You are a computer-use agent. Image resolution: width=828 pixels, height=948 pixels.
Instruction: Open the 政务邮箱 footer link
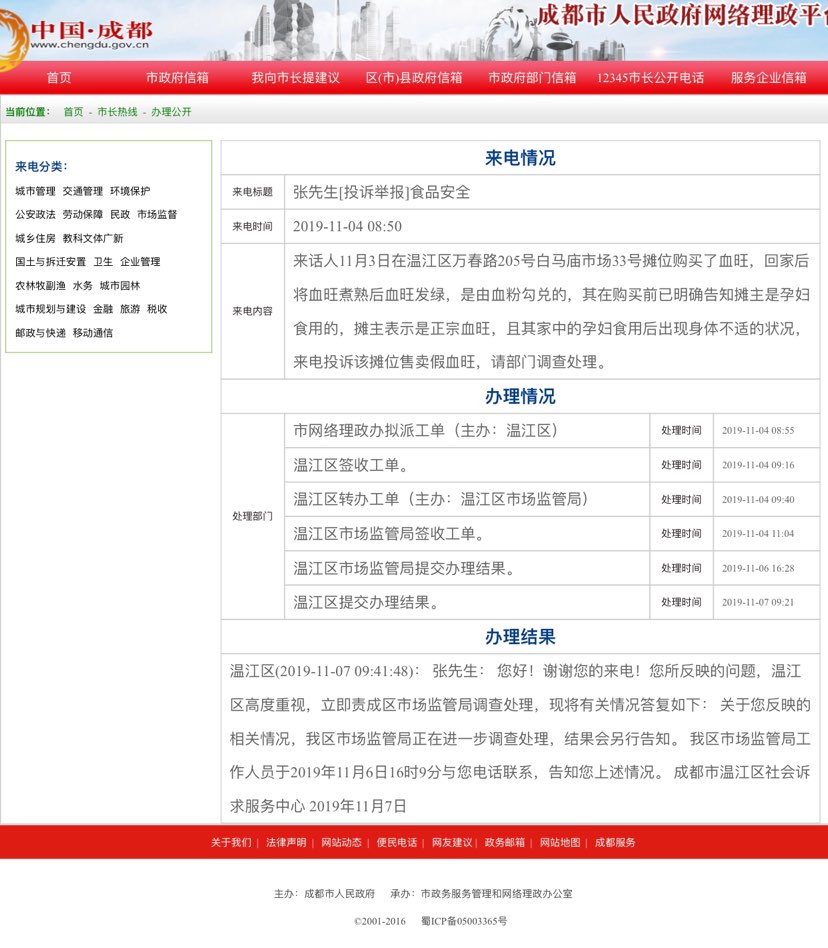point(505,843)
